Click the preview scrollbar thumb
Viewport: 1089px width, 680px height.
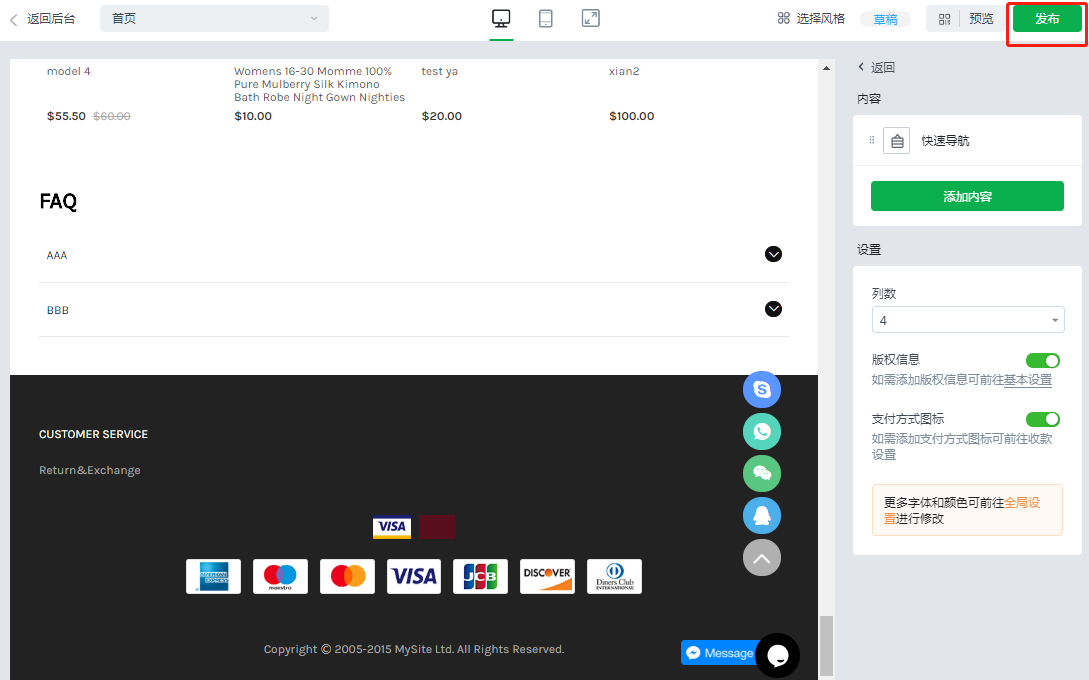click(826, 646)
